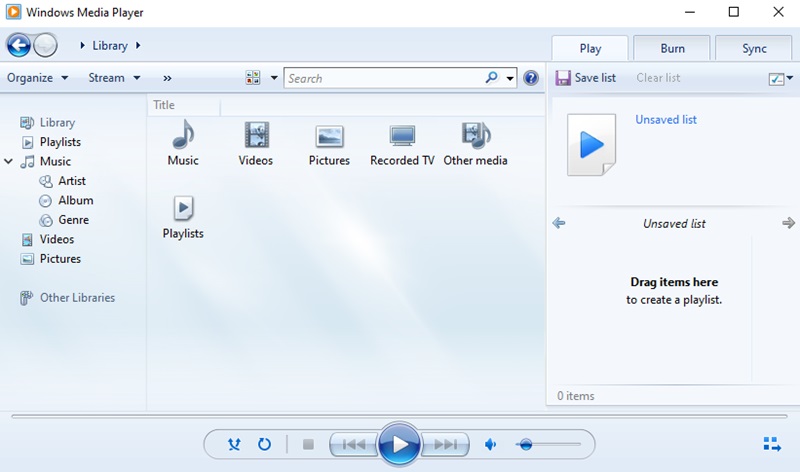This screenshot has height=472, width=800.
Task: Click the Save list floppy disk icon
Action: (563, 78)
